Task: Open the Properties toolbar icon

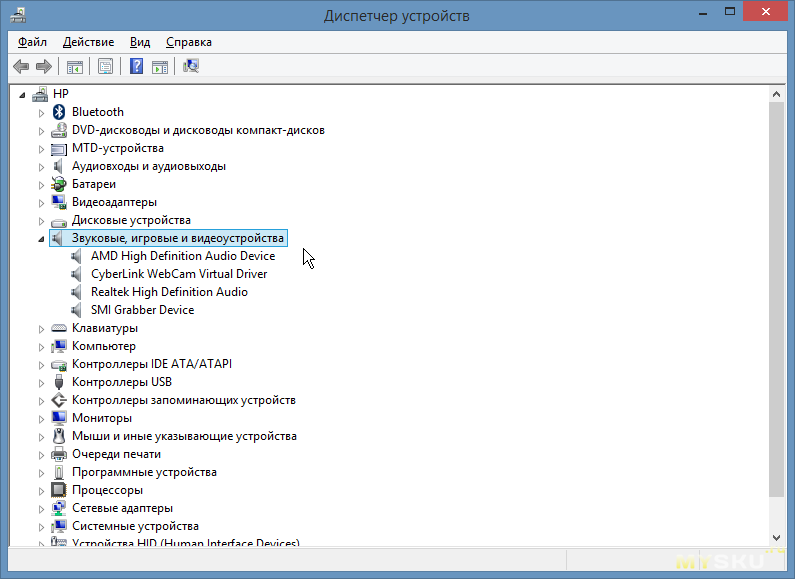Action: click(x=105, y=66)
